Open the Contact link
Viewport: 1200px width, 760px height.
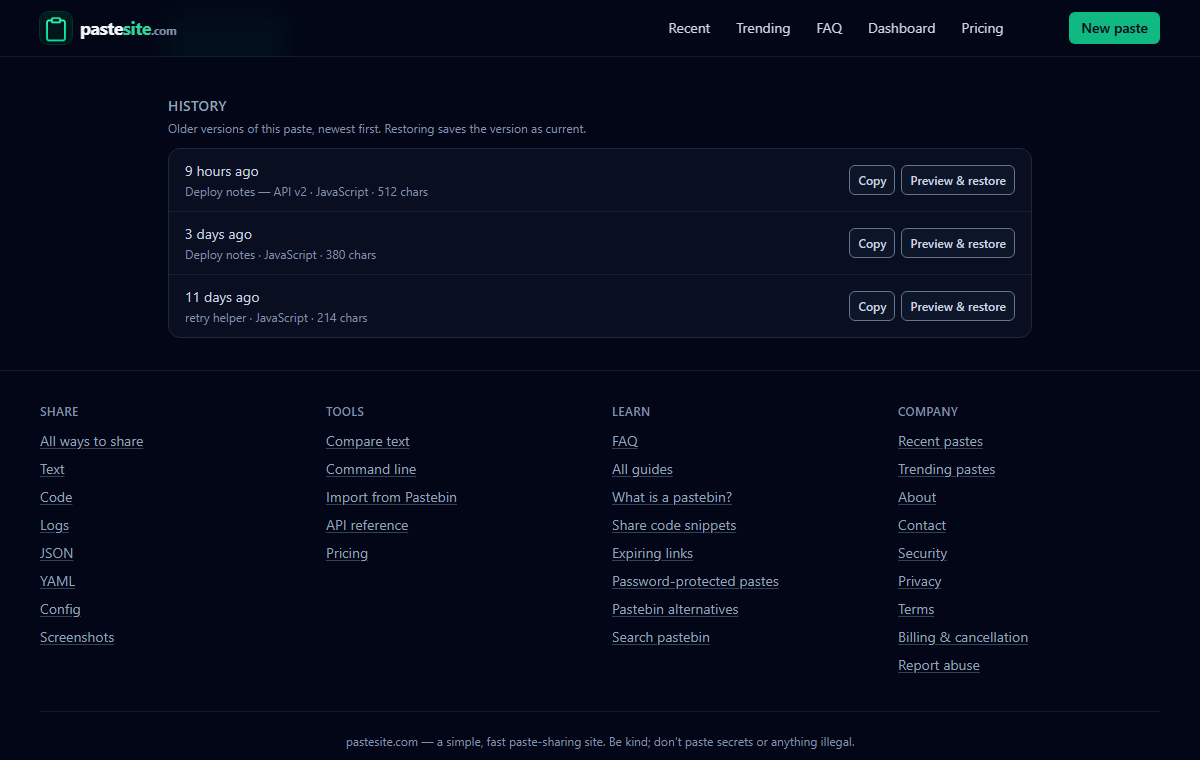tap(922, 526)
